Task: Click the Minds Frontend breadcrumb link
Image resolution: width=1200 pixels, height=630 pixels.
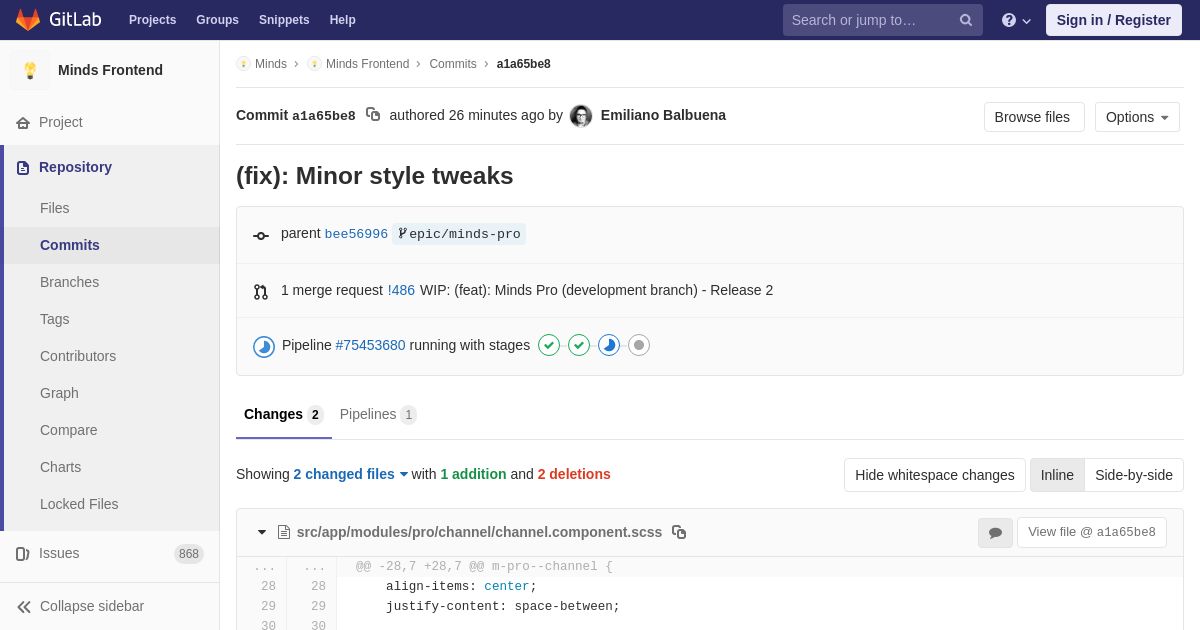Action: [x=367, y=64]
